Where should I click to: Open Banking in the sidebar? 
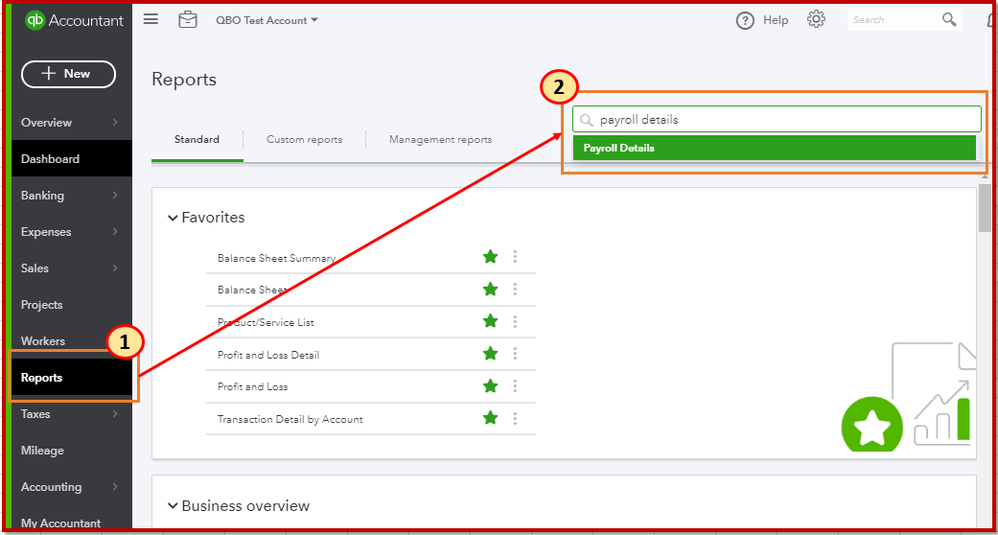tap(43, 195)
